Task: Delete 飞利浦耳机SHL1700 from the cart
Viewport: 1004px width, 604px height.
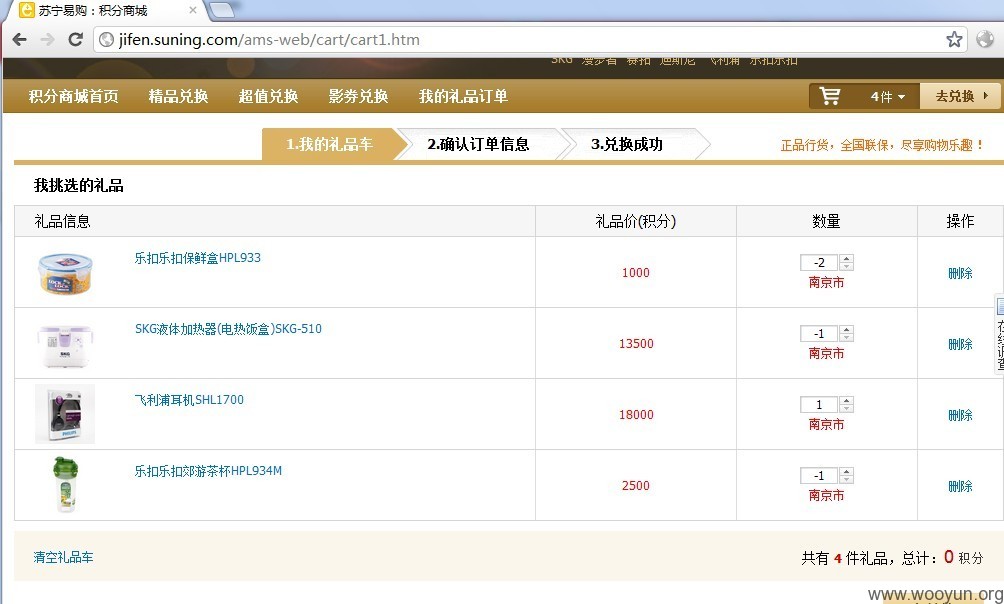Action: click(x=960, y=416)
